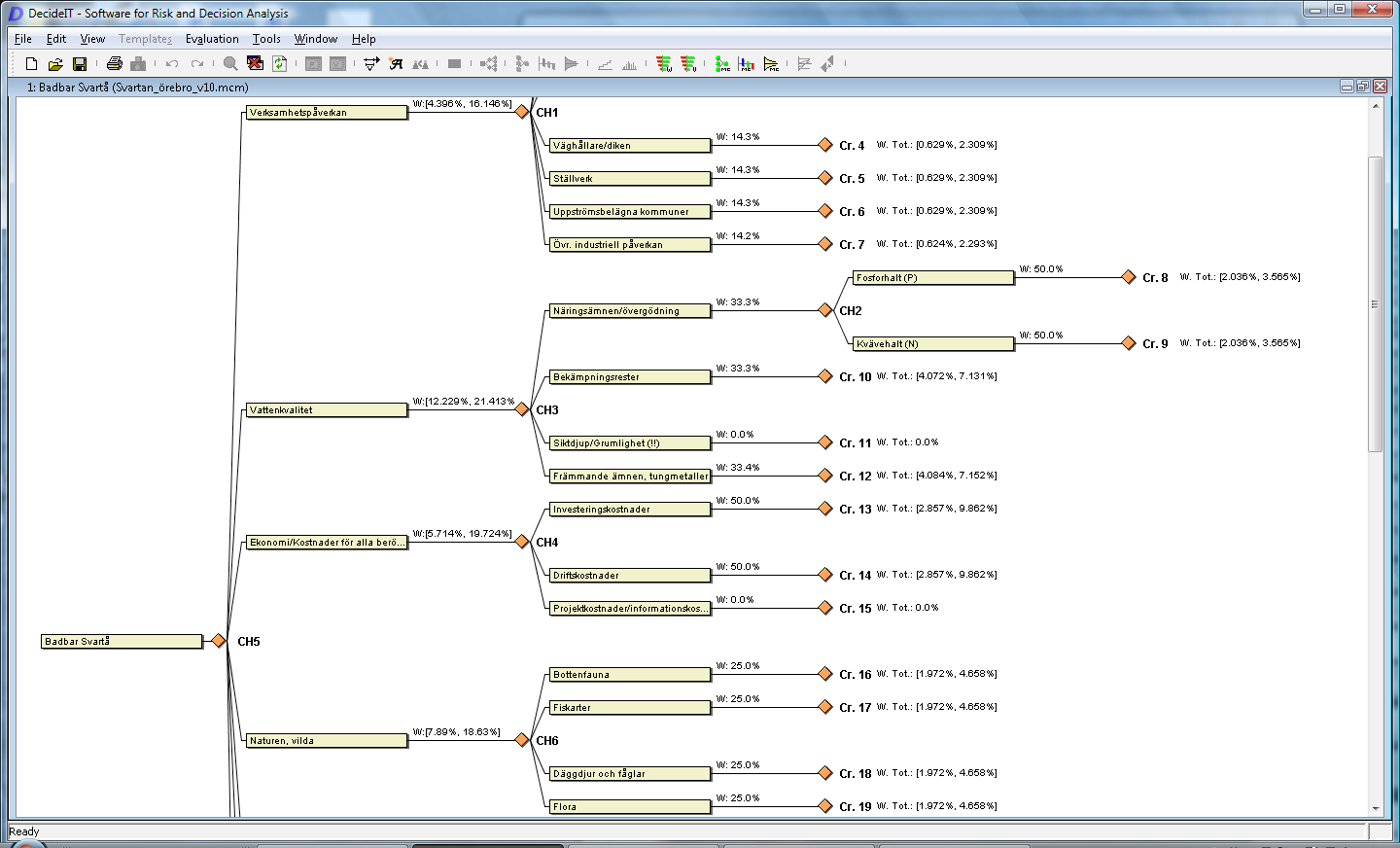Select the Naturen, vilda criterion box
The width and height of the screenshot is (1400, 848).
click(x=327, y=740)
